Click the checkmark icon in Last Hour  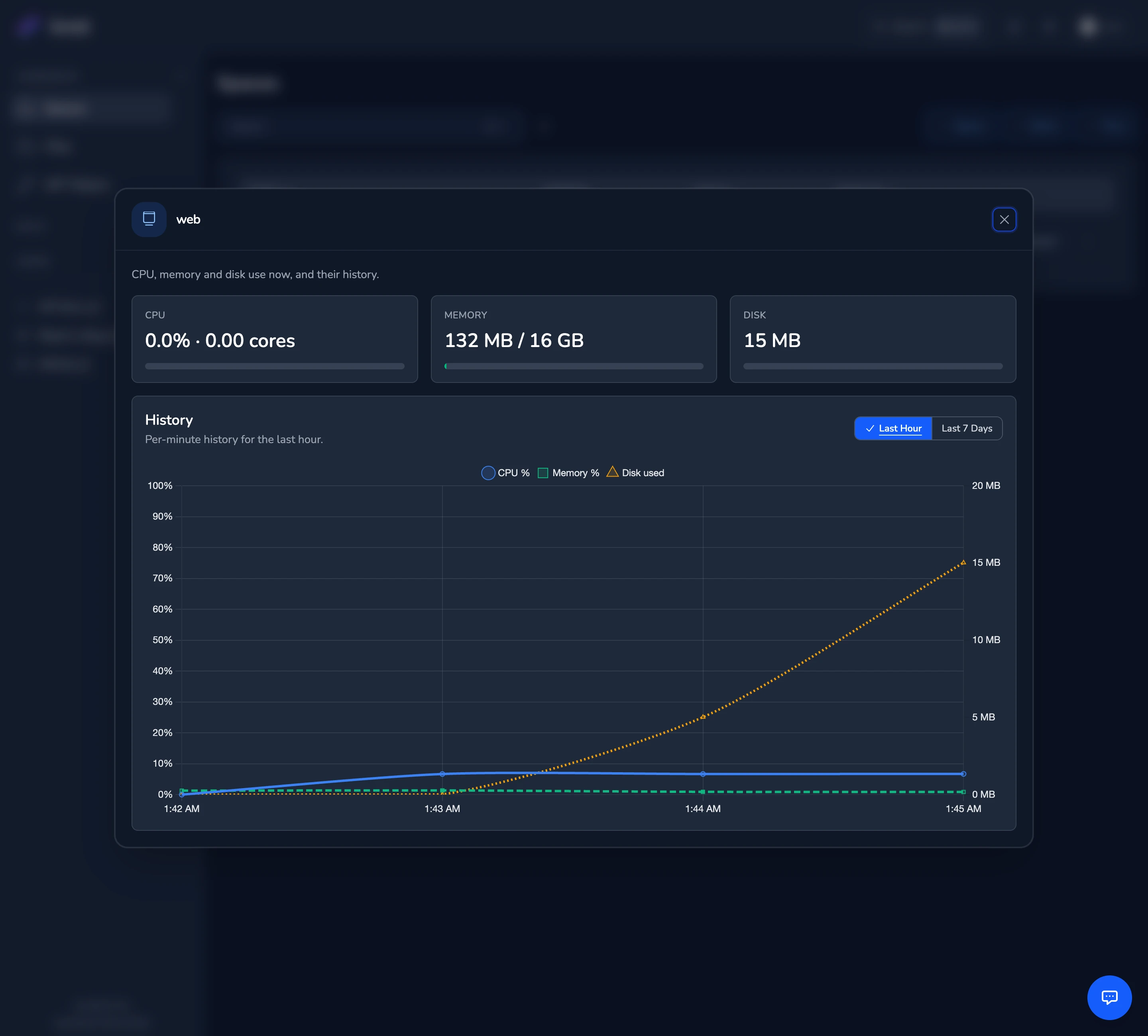pyautogui.click(x=869, y=429)
